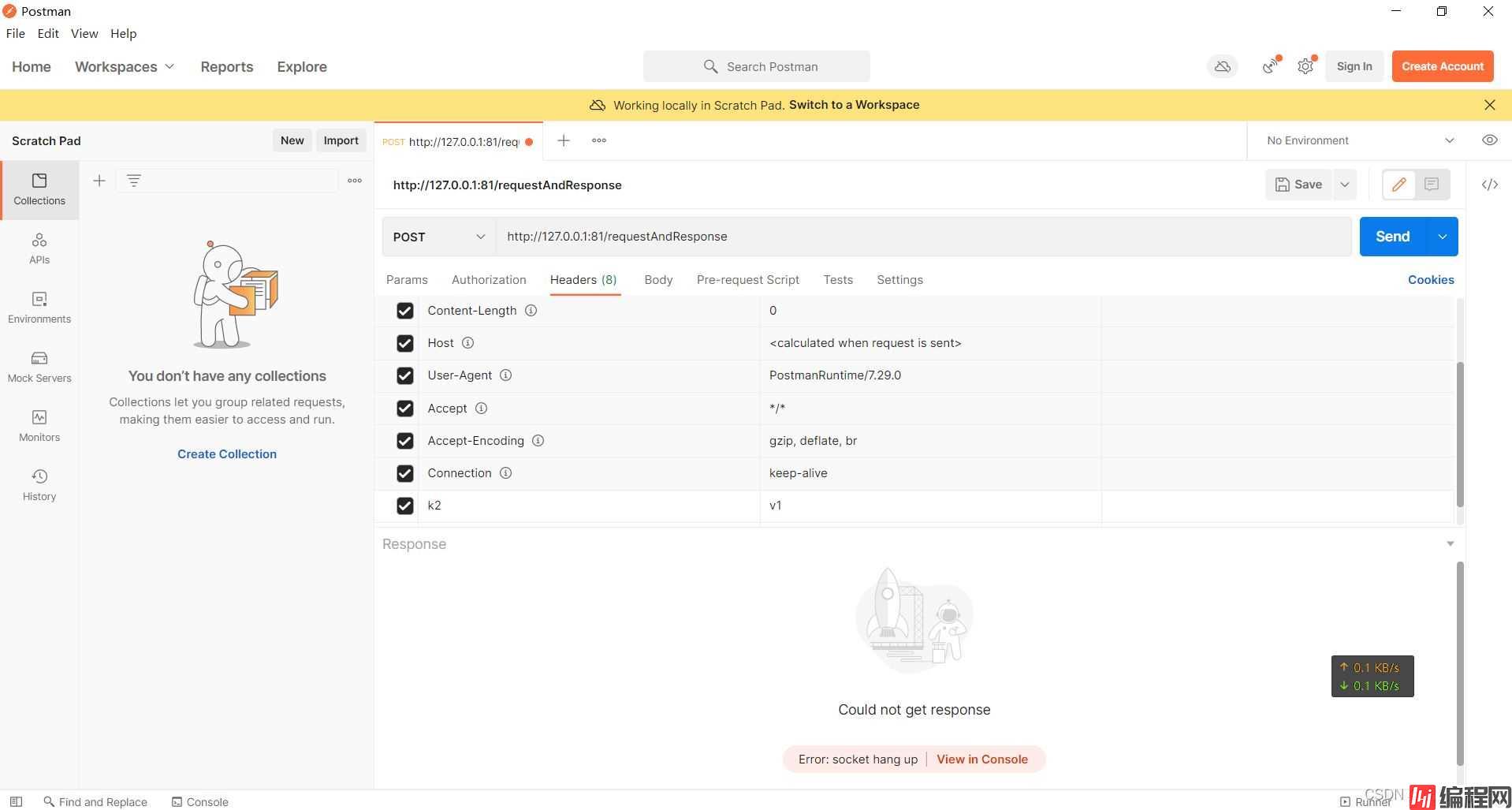Open the No Environment selector

pos(1360,140)
